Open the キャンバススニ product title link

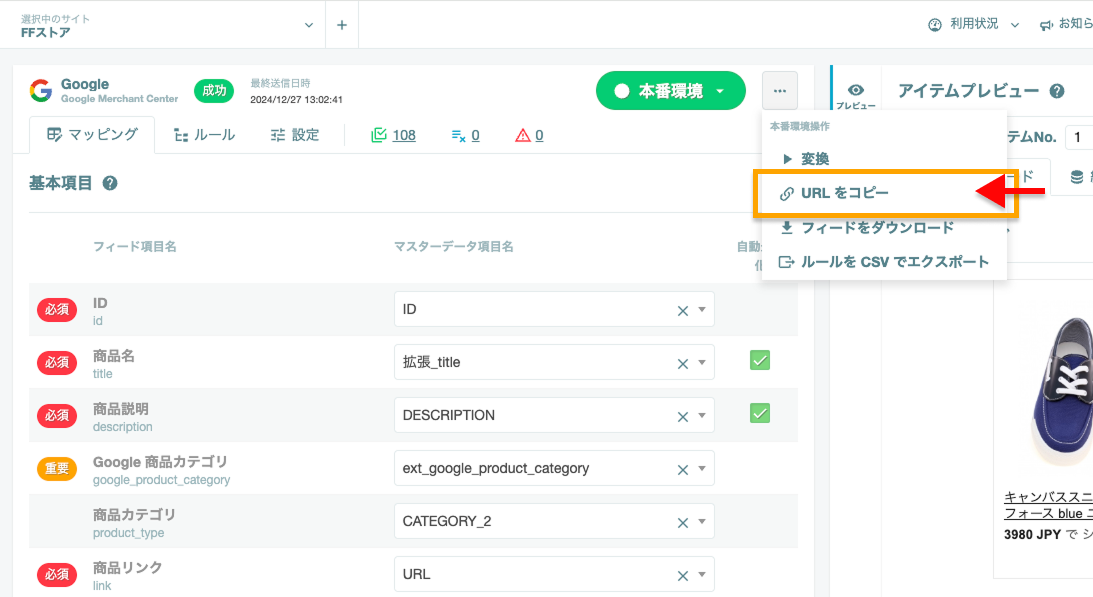pyautogui.click(x=1048, y=505)
